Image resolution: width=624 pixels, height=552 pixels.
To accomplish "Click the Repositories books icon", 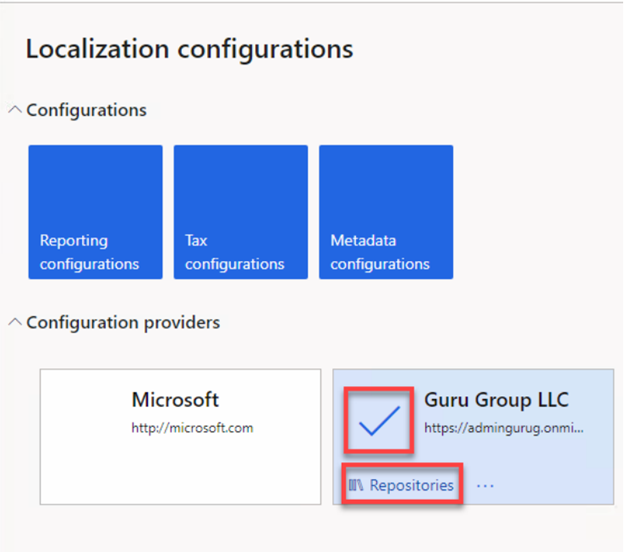I will pyautogui.click(x=356, y=486).
